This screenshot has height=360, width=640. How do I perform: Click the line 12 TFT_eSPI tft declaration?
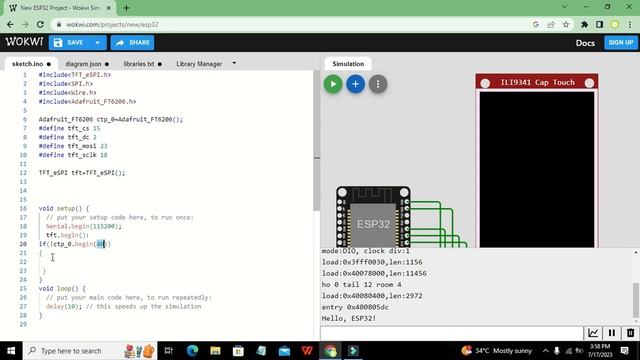tap(82, 173)
